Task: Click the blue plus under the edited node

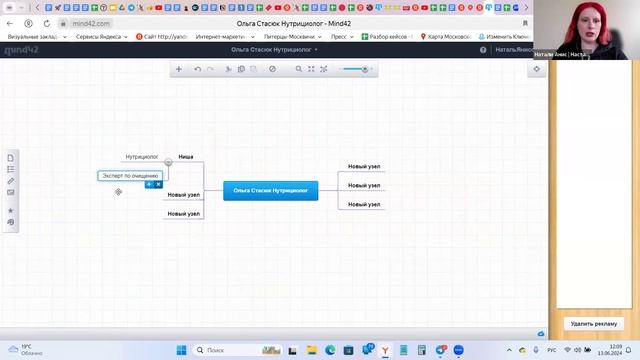Action: pyautogui.click(x=149, y=184)
